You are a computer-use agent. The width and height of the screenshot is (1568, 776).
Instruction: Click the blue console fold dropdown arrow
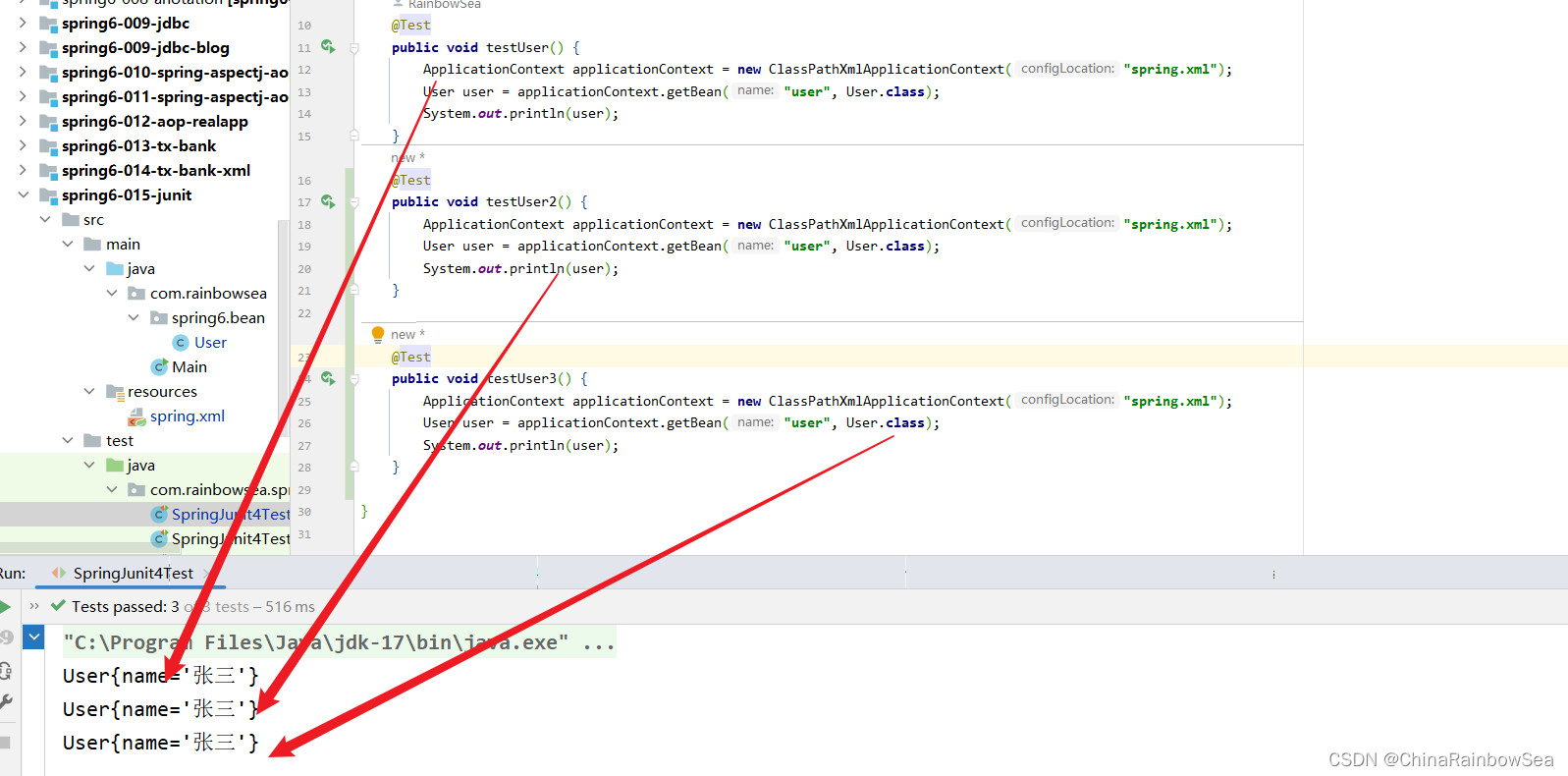(34, 637)
